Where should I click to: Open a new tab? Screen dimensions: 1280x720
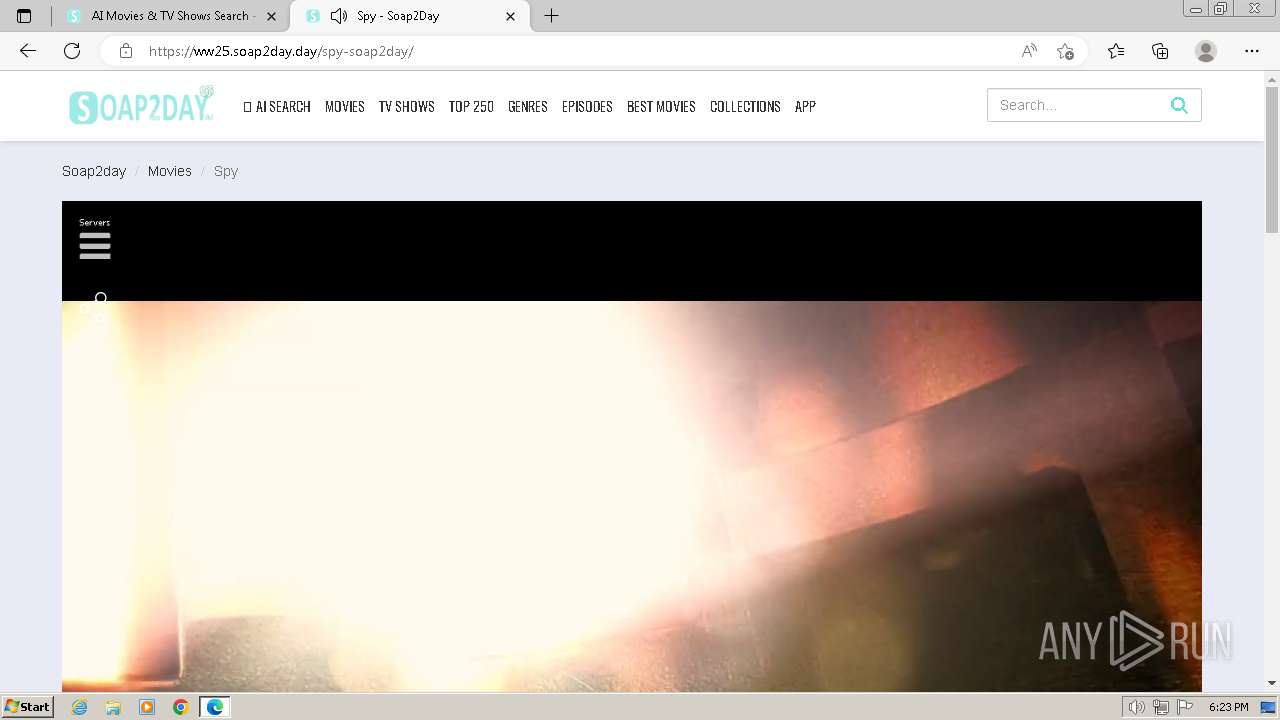click(x=551, y=16)
